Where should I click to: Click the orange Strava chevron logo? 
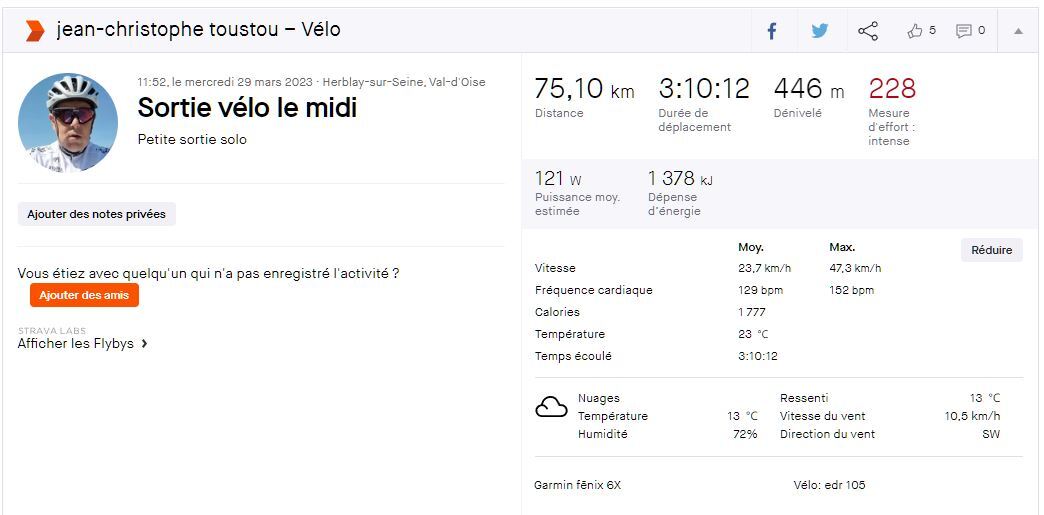35,31
